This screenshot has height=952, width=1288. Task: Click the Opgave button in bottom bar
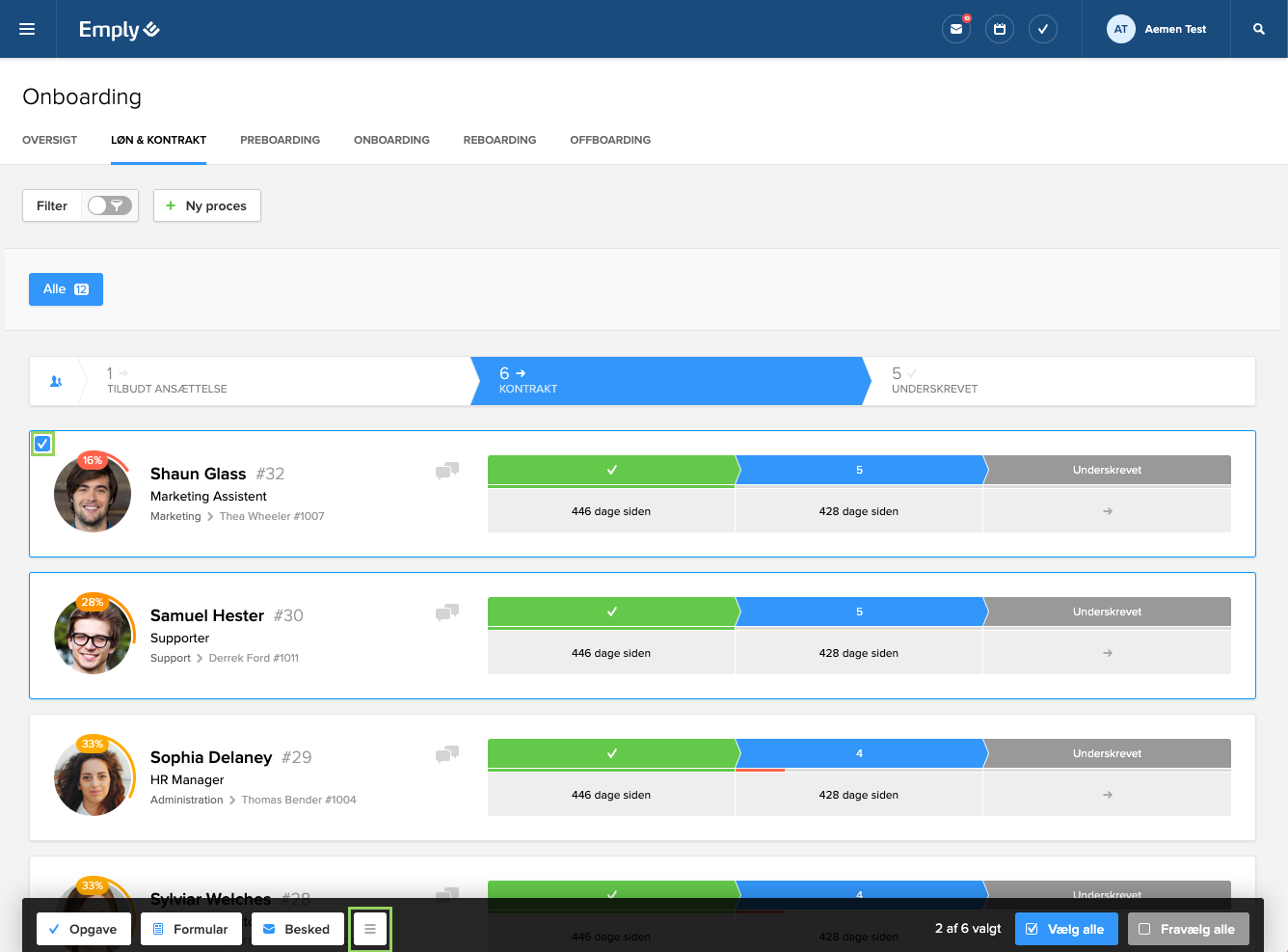tap(84, 929)
